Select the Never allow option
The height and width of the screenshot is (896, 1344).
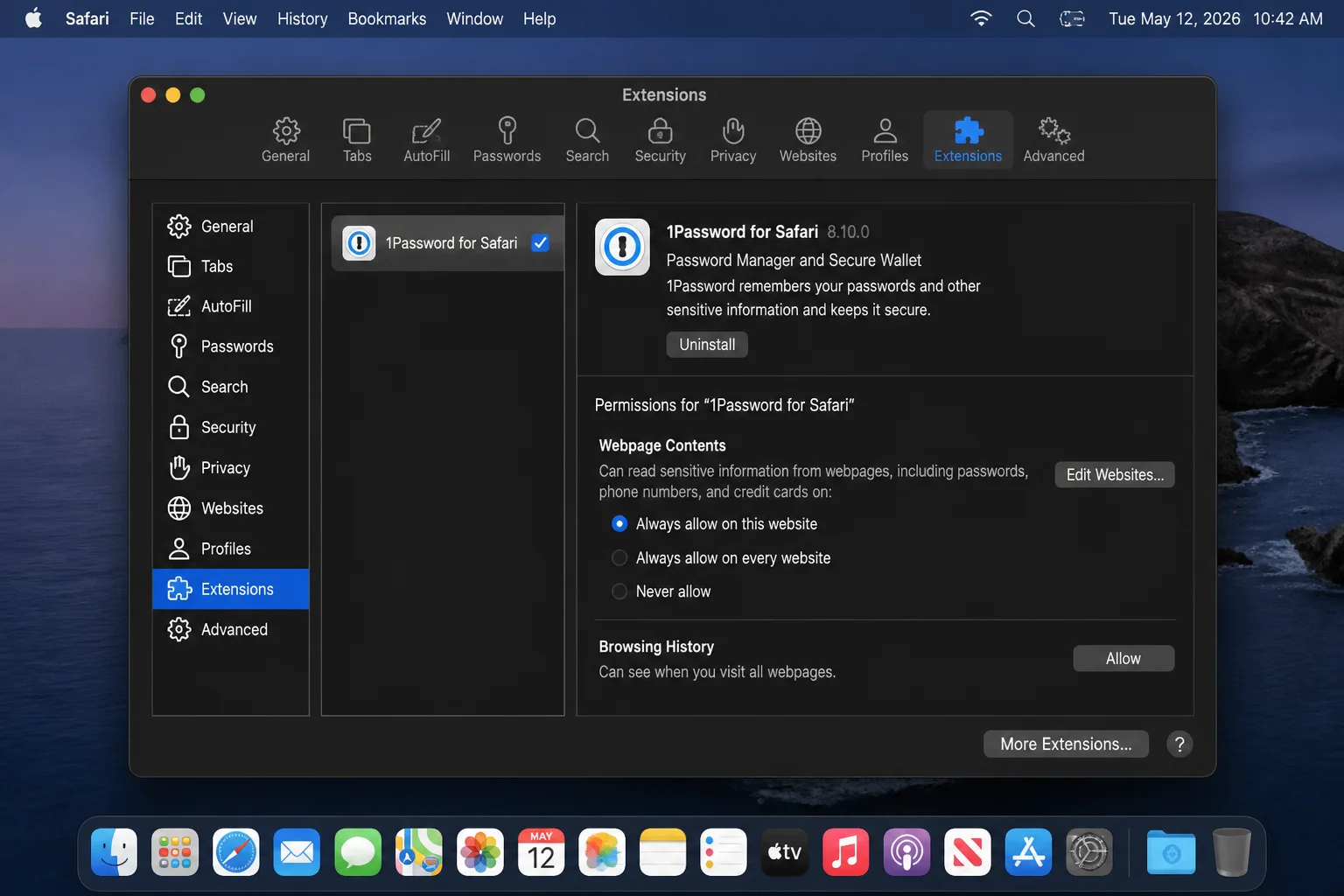pos(619,591)
